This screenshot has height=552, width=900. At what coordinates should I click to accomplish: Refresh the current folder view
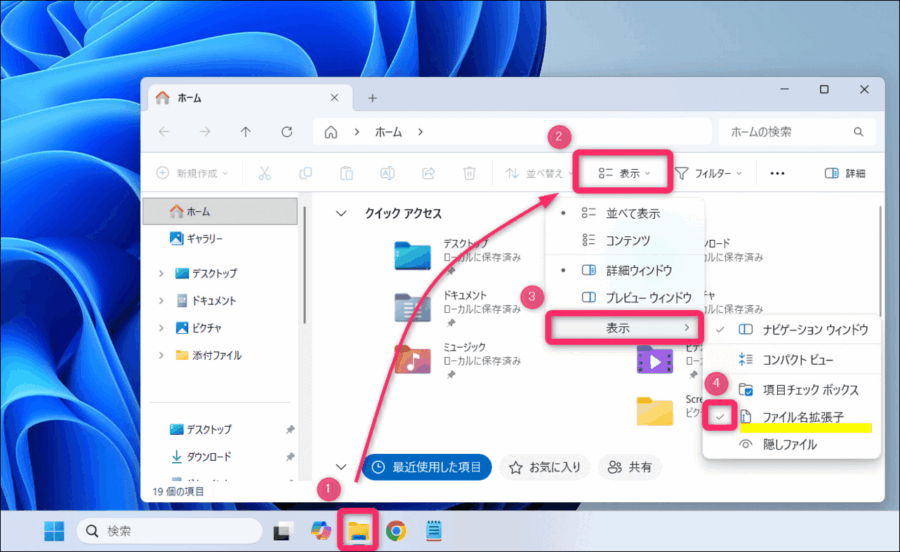[x=286, y=132]
